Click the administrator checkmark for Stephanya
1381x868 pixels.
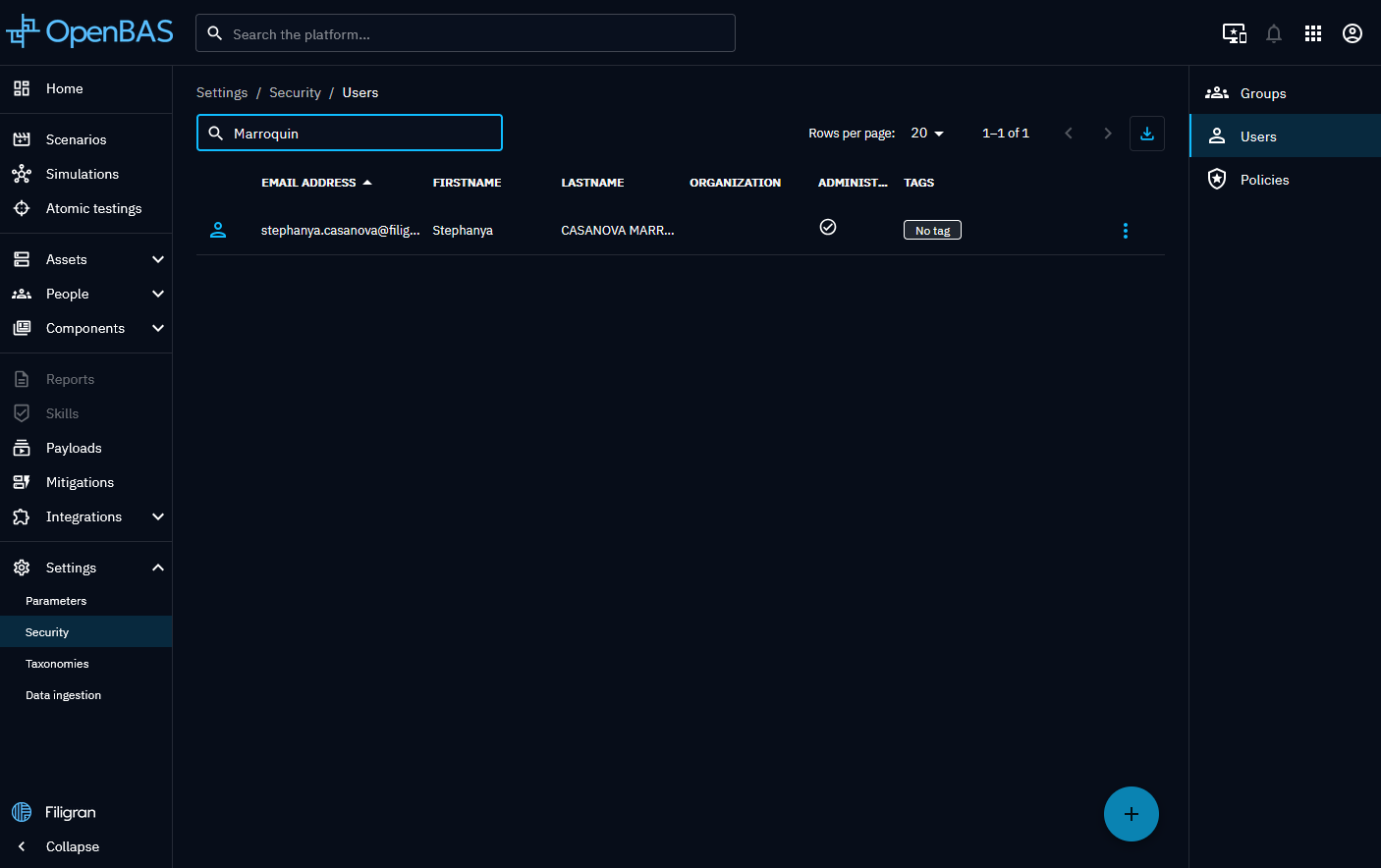tap(828, 228)
